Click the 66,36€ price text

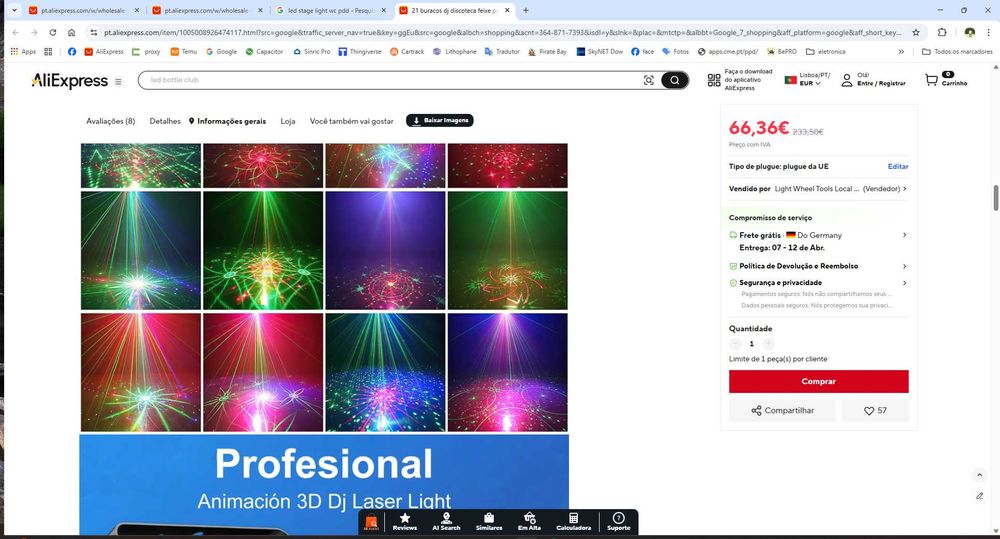coord(758,128)
